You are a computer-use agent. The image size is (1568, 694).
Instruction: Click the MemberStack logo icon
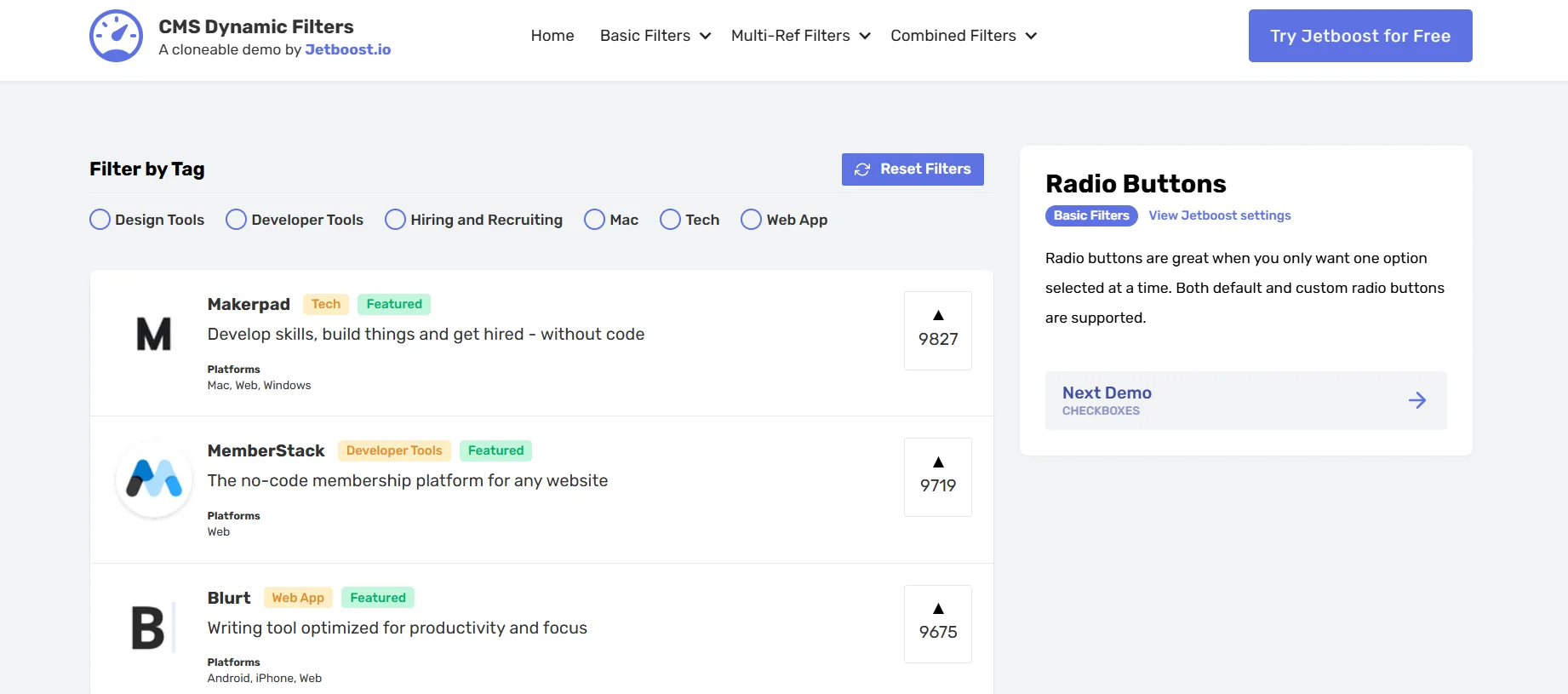(x=154, y=479)
